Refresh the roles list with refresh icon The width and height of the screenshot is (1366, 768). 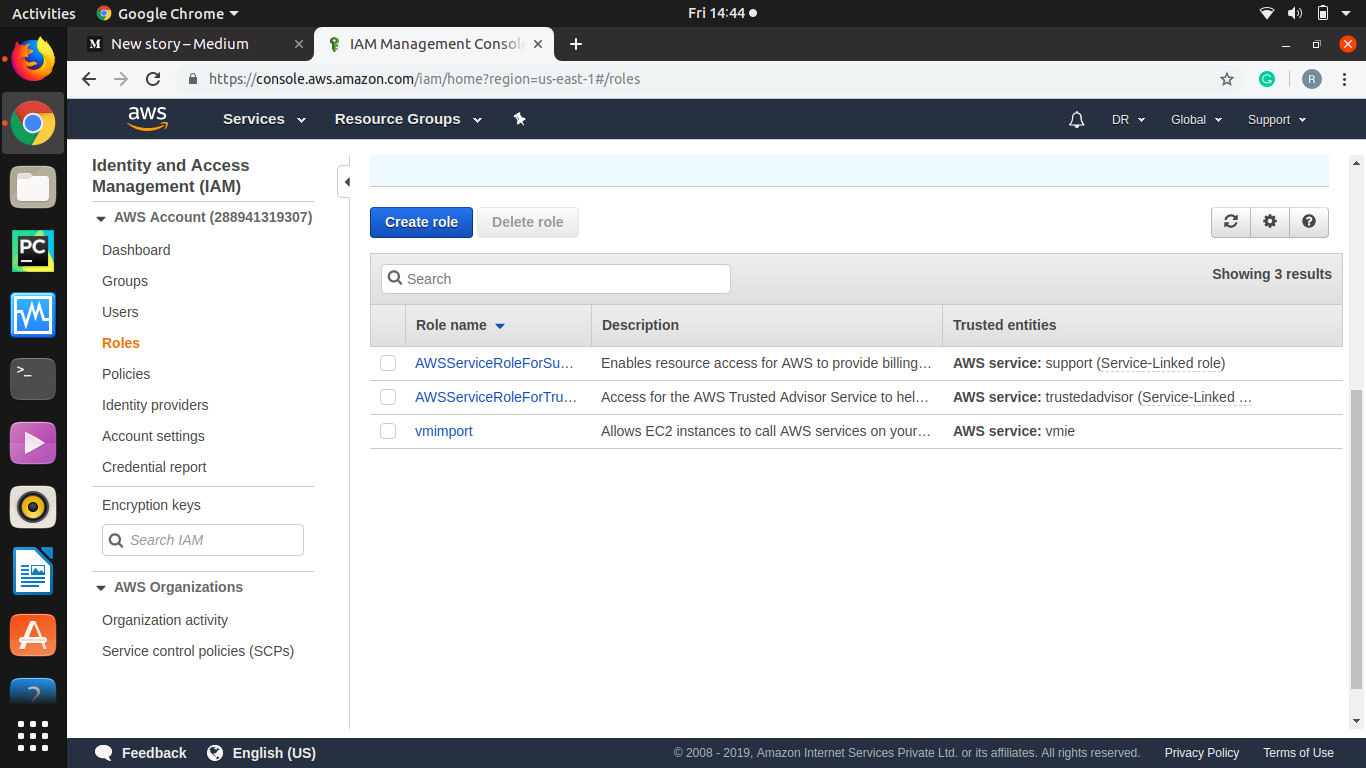point(1231,222)
